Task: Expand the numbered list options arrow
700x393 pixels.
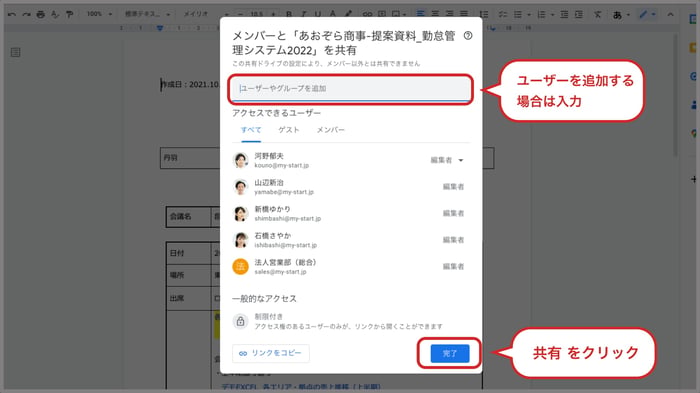Action: point(553,14)
